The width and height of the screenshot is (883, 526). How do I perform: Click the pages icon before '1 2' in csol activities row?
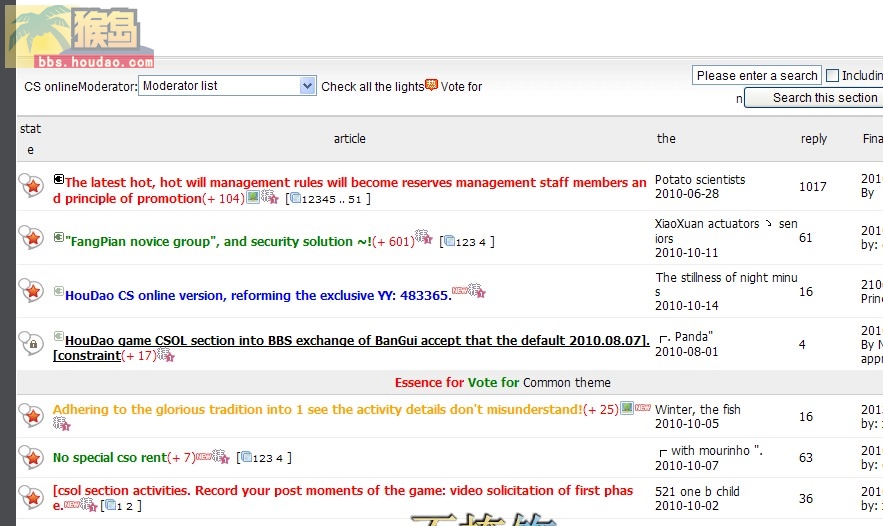pos(110,505)
